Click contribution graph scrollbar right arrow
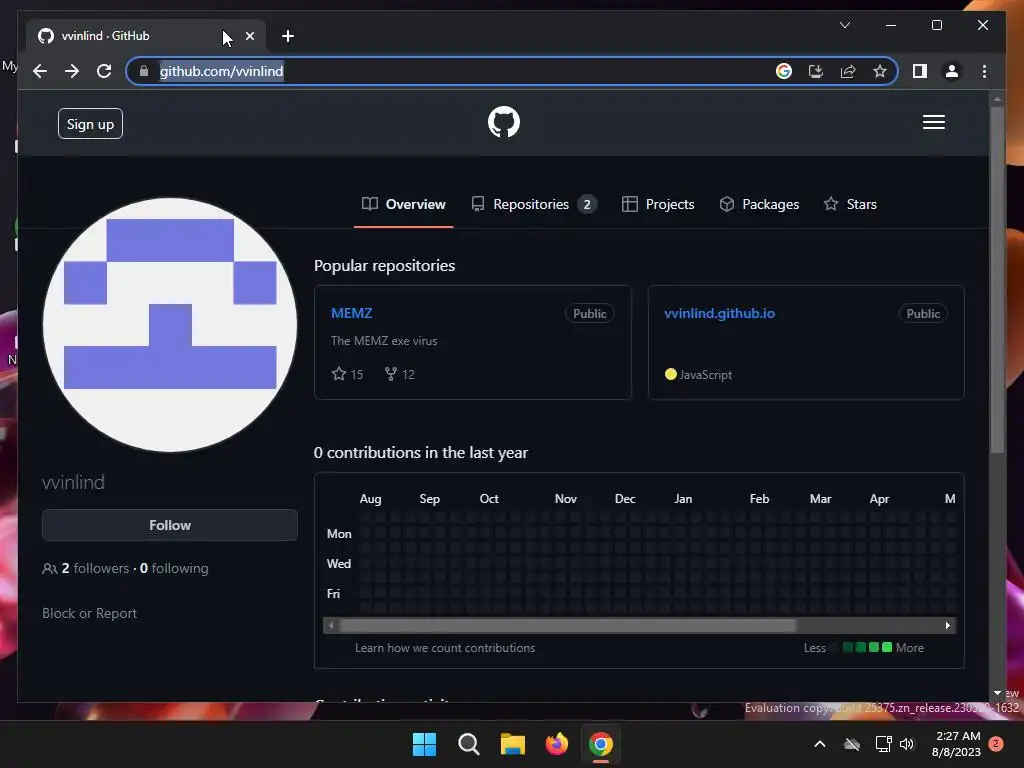The width and height of the screenshot is (1024, 768). pos(948,626)
